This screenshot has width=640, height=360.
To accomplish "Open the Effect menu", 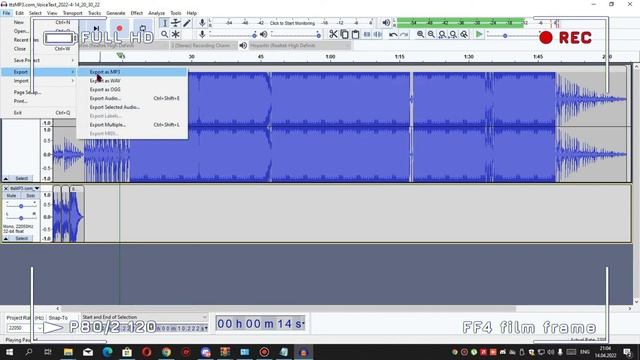I will click(137, 13).
